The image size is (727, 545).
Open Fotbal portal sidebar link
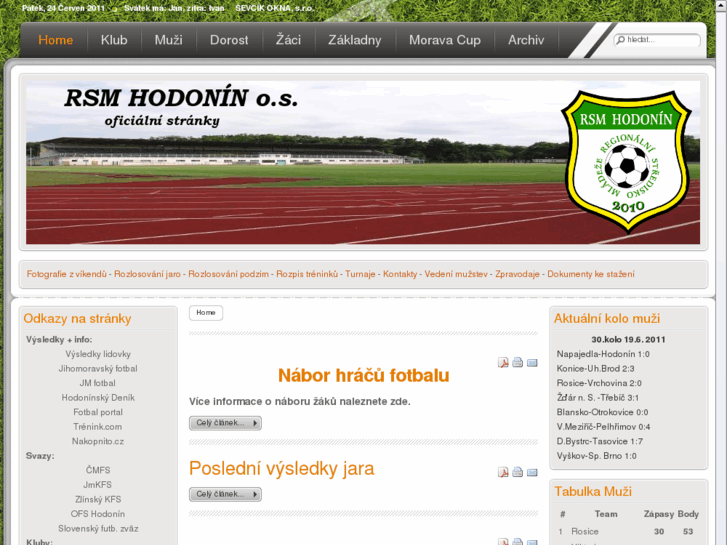[98, 412]
